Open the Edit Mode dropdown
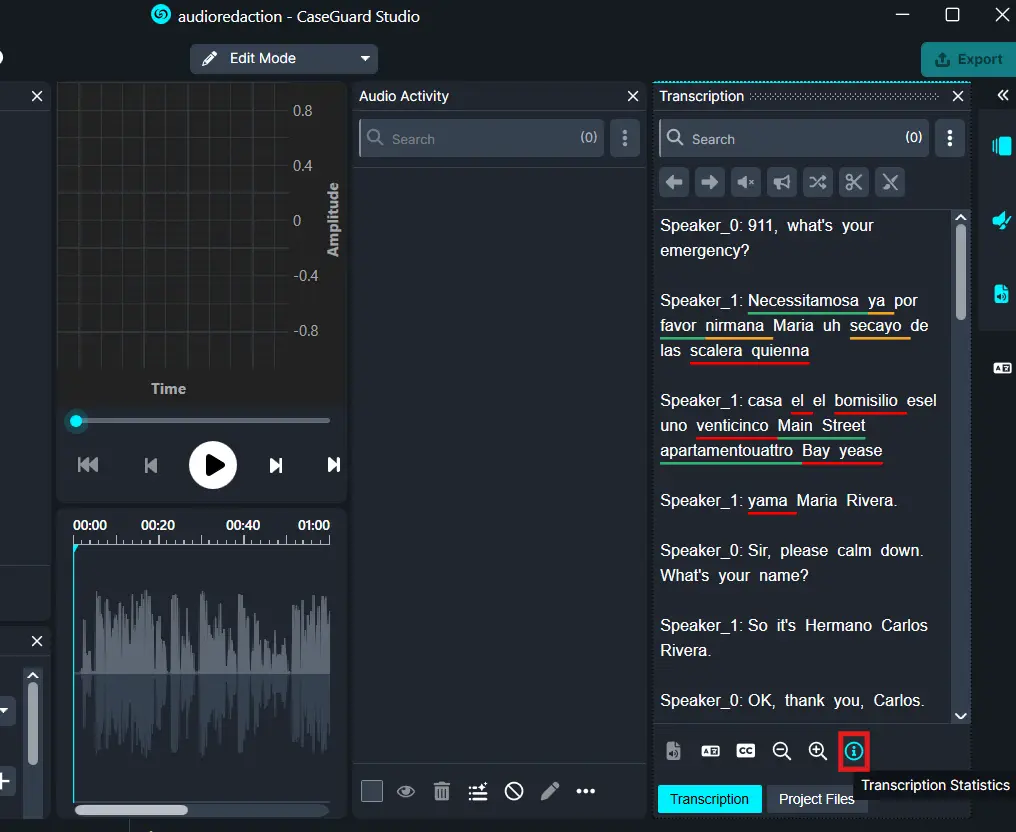Screen dimensions: 1016x832 [x=283, y=59]
